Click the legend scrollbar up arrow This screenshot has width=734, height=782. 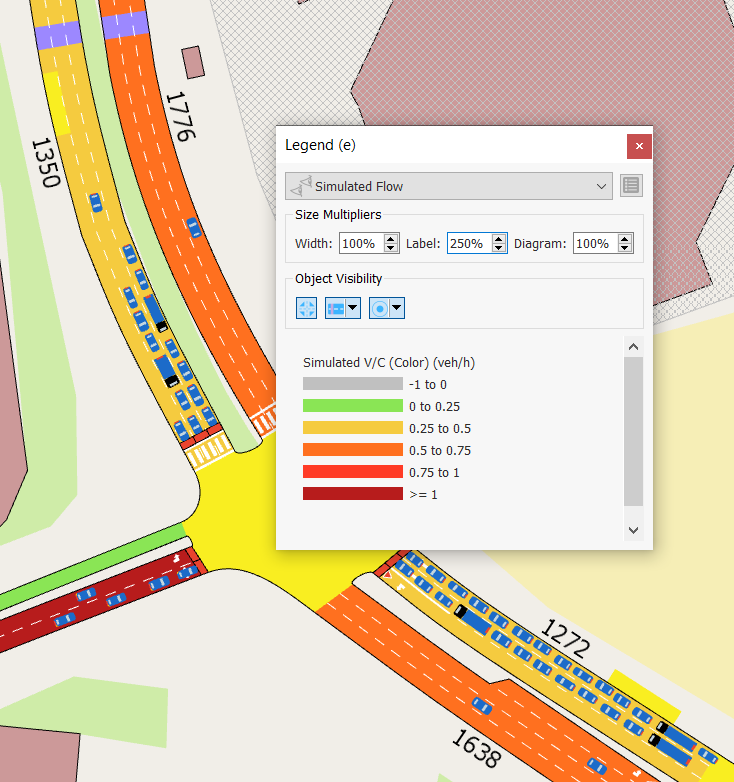tap(632, 346)
